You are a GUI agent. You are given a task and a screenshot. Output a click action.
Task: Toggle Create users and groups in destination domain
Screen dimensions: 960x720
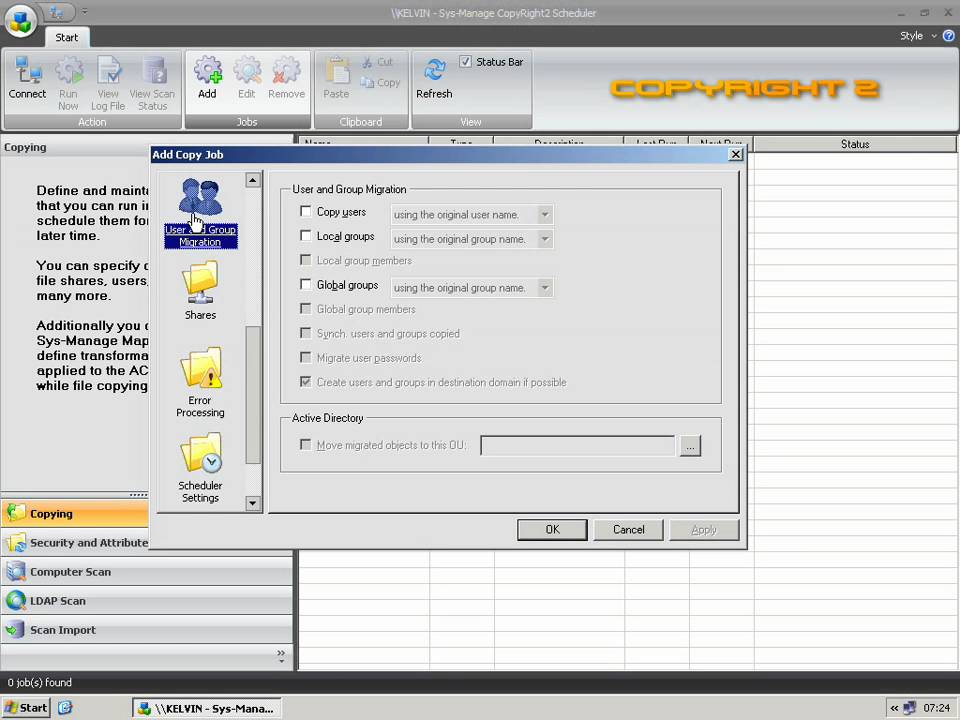306,381
